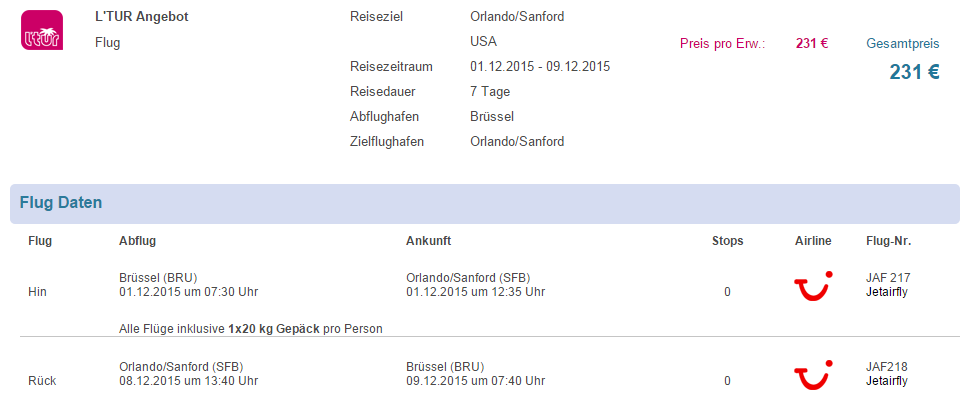Screen dimensions: 963x404
Task: Click the Flug-Nr. column header
Action: click(x=888, y=241)
